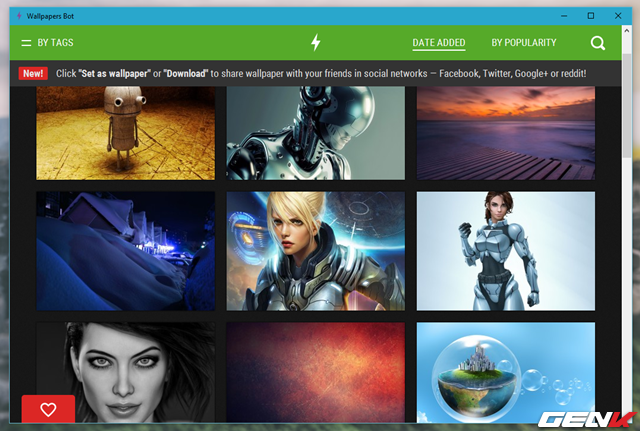Open the BY TAGS menu

(x=56, y=43)
